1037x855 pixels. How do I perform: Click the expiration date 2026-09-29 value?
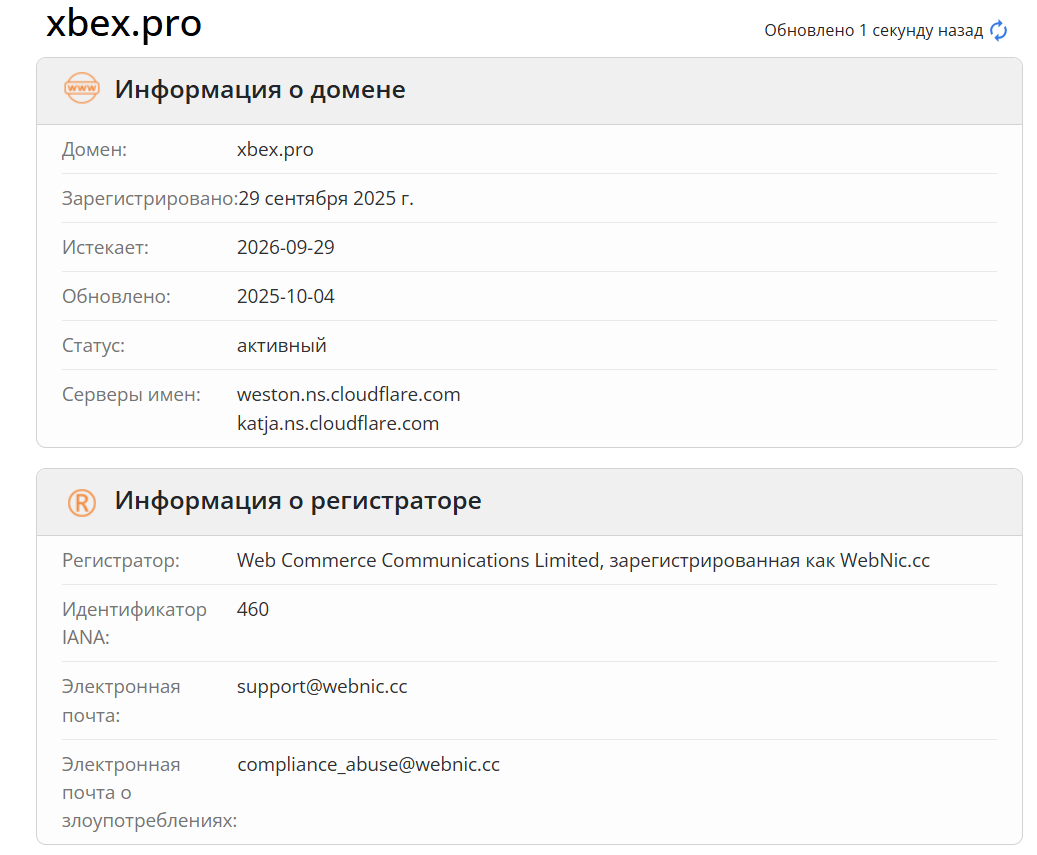point(287,247)
